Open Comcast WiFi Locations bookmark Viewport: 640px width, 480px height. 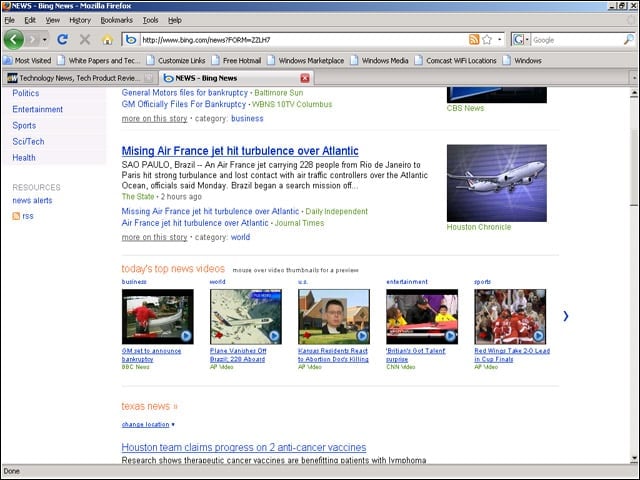pyautogui.click(x=456, y=60)
